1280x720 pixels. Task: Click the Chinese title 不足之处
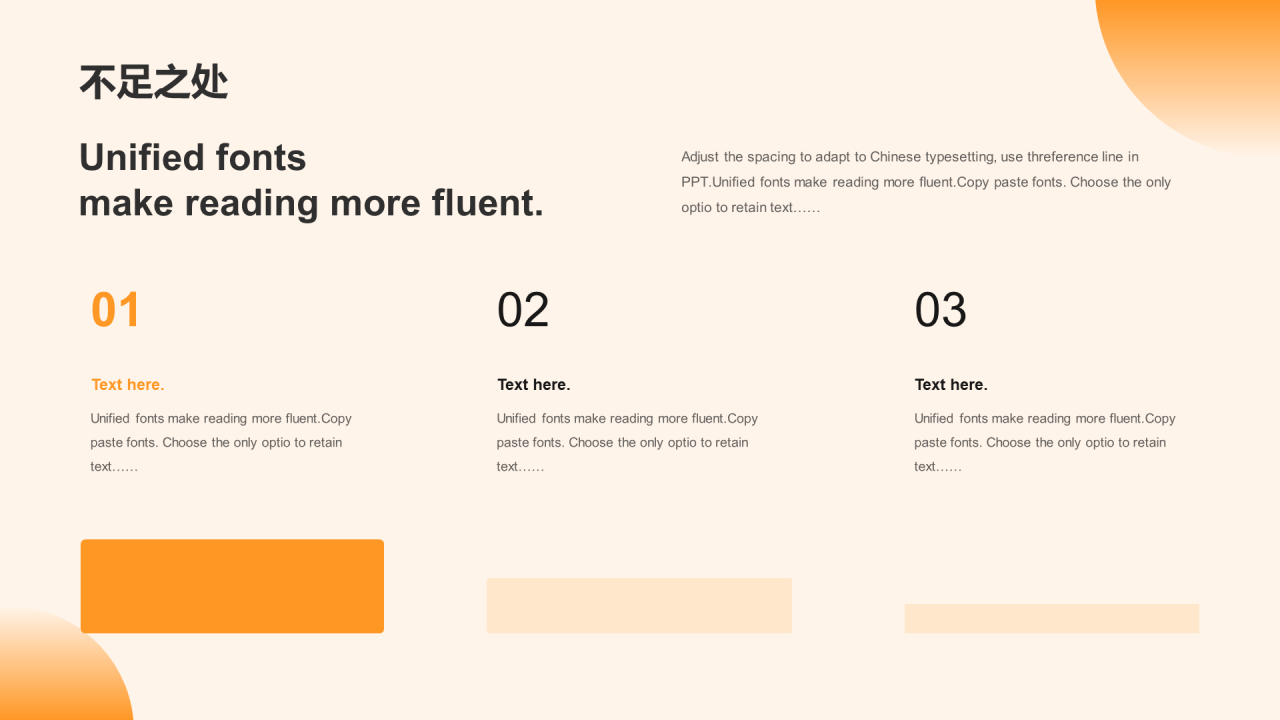[154, 82]
